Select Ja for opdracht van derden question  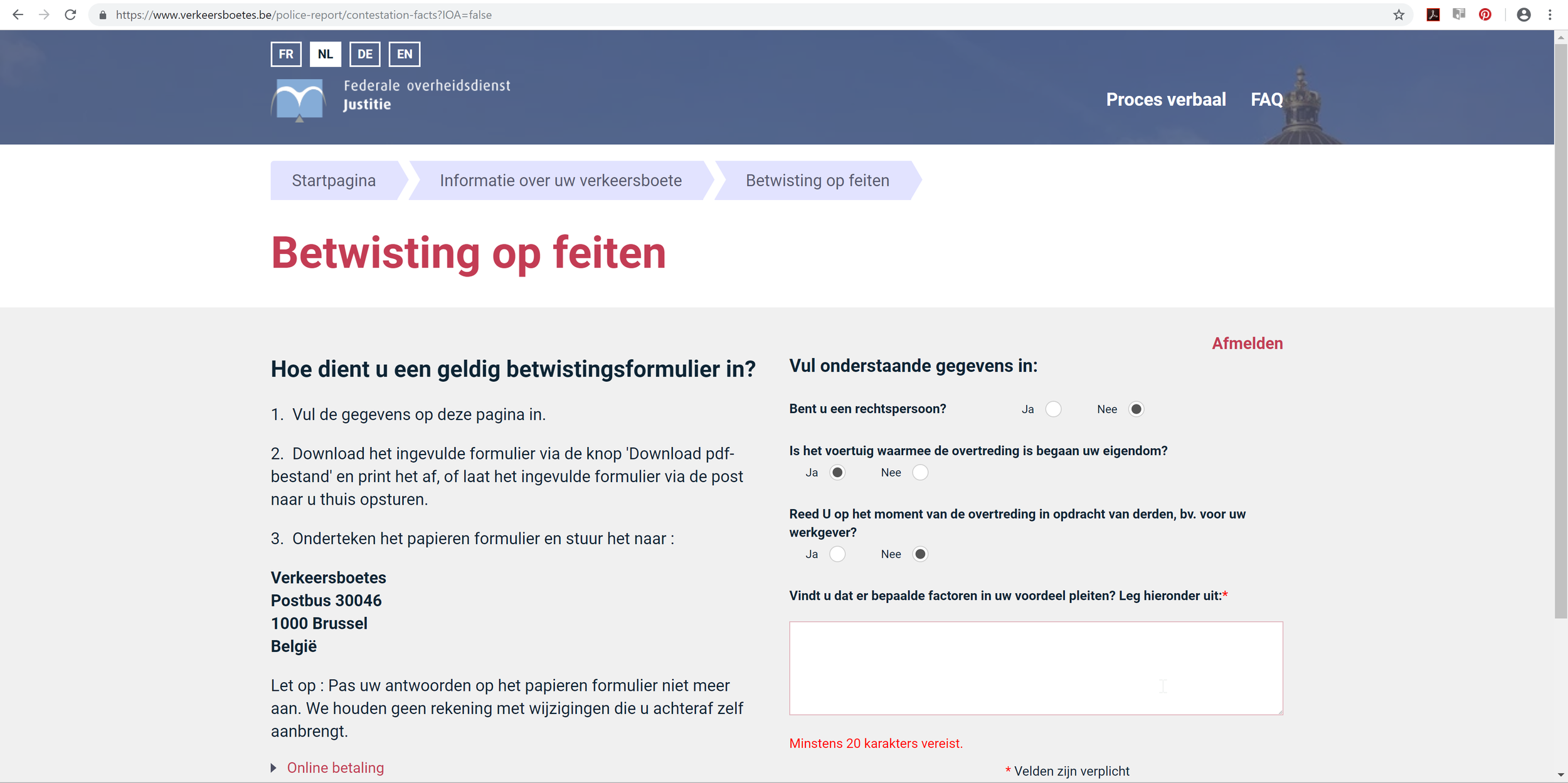click(x=837, y=554)
